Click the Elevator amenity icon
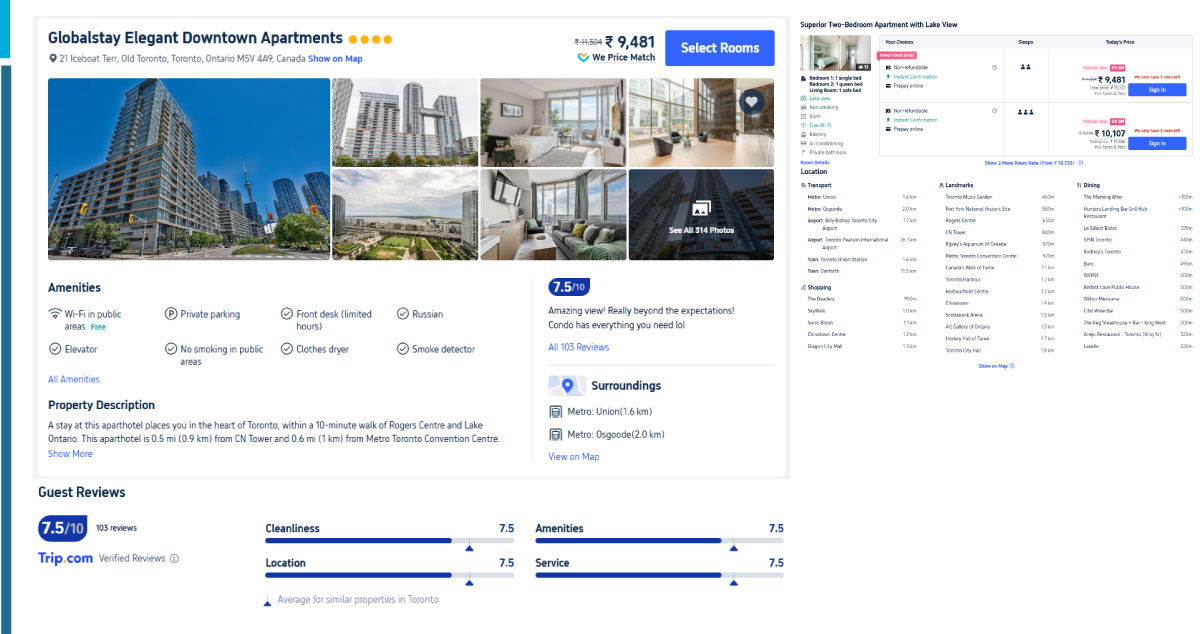 53,348
